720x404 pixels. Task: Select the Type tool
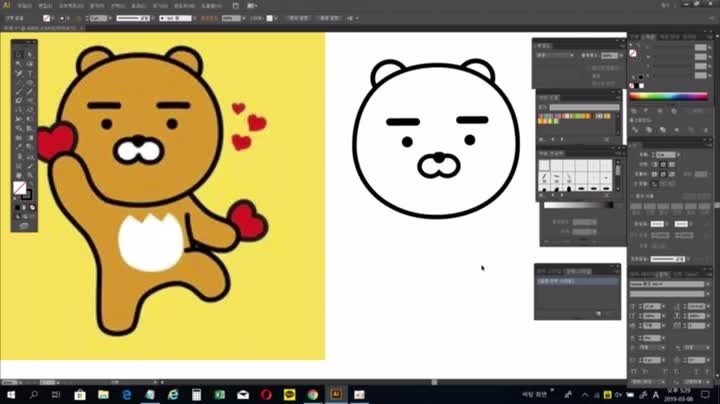(29, 73)
